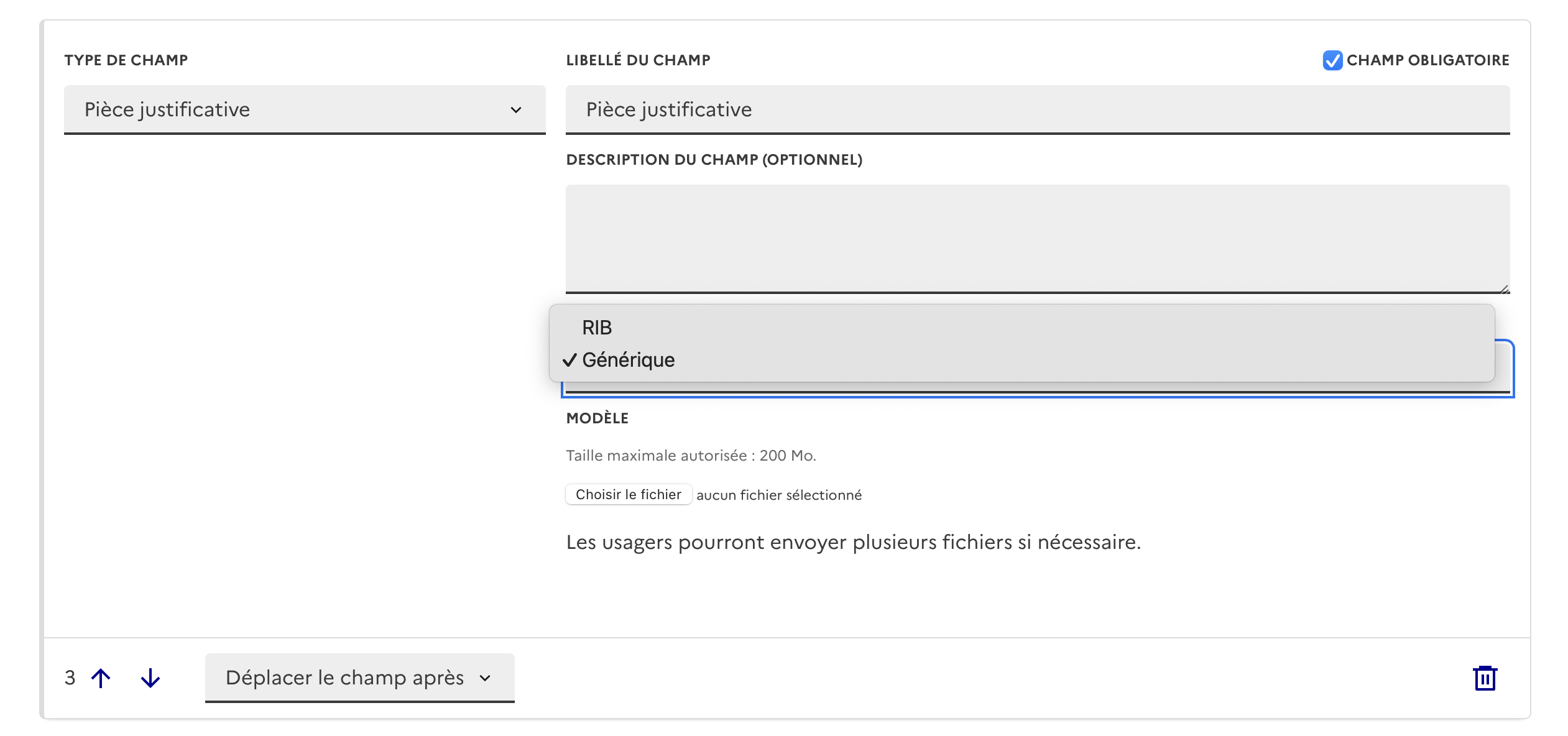
Task: Click the Choisir le fichier button
Action: 628,494
